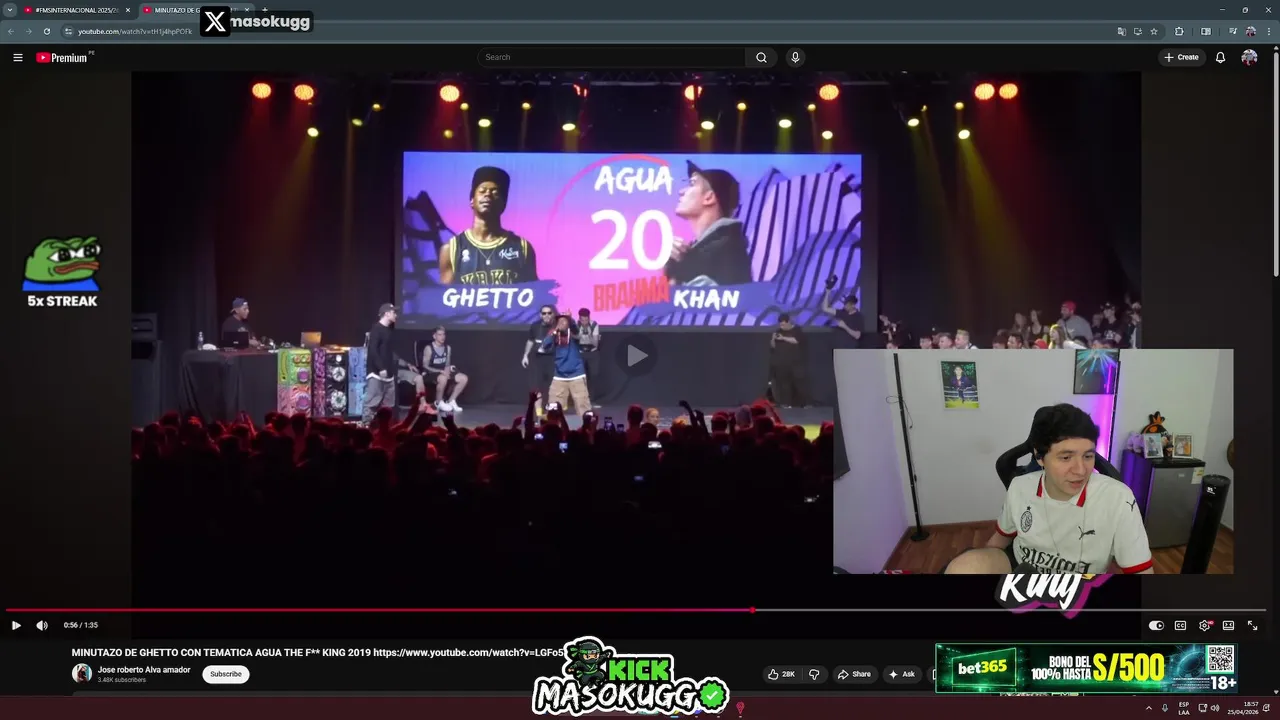Open taskbar clock showing 18:57

coord(1243,708)
